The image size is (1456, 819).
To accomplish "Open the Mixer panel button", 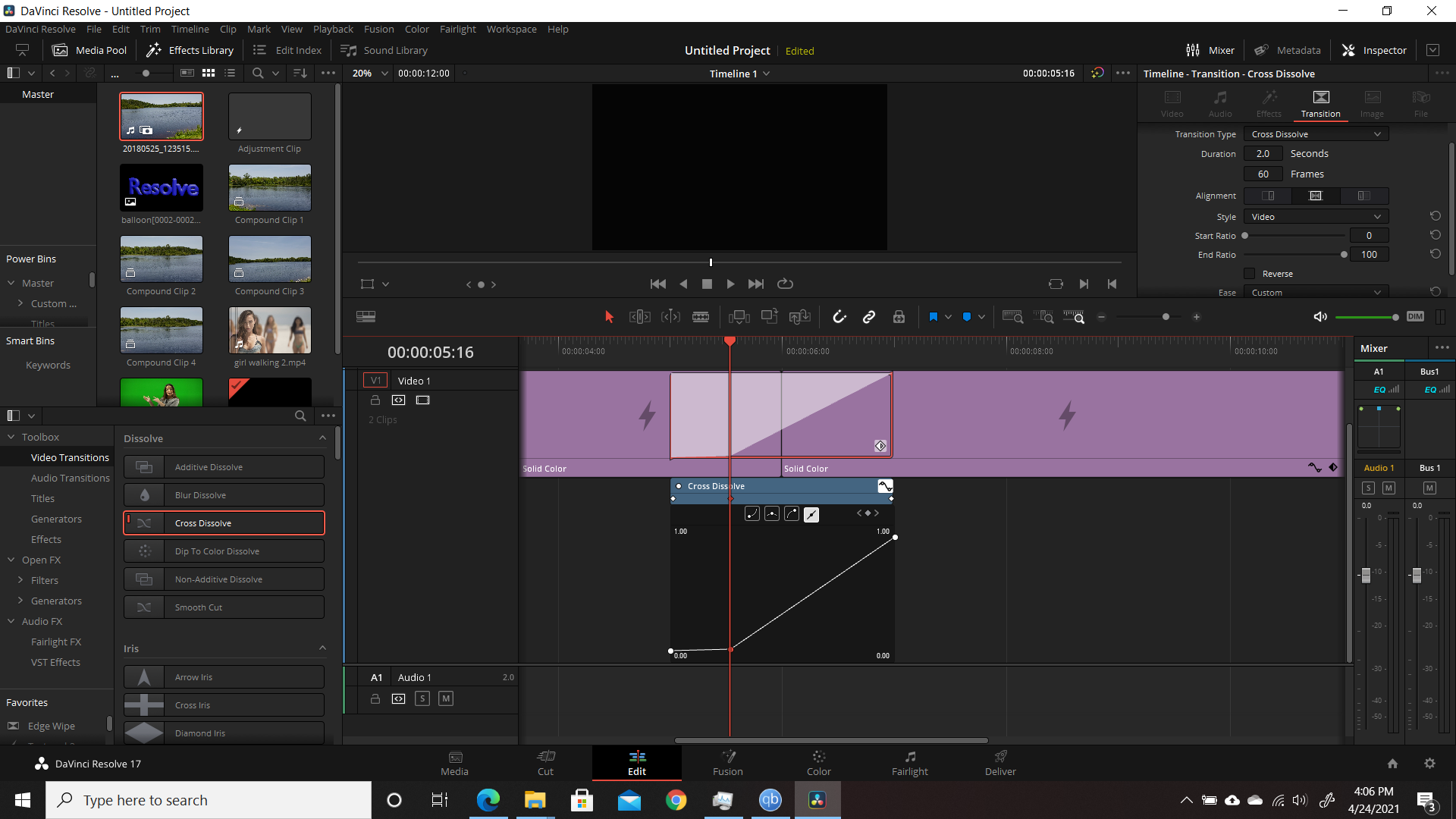I will pyautogui.click(x=1210, y=50).
